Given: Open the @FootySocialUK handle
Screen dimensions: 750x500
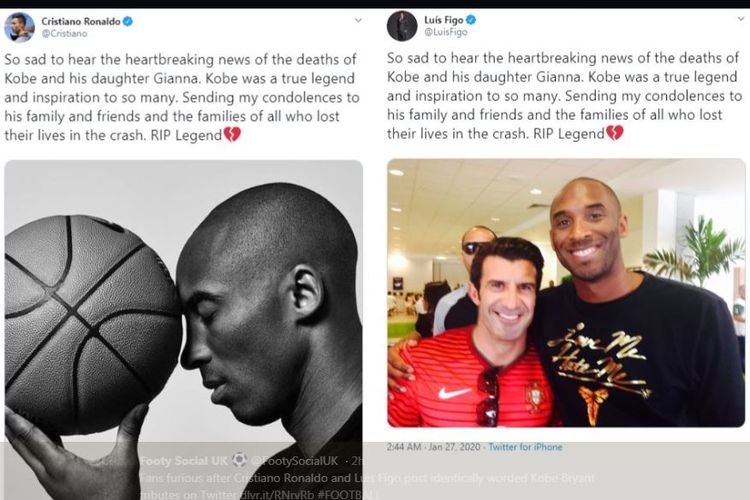Looking at the screenshot, I should point(295,461).
